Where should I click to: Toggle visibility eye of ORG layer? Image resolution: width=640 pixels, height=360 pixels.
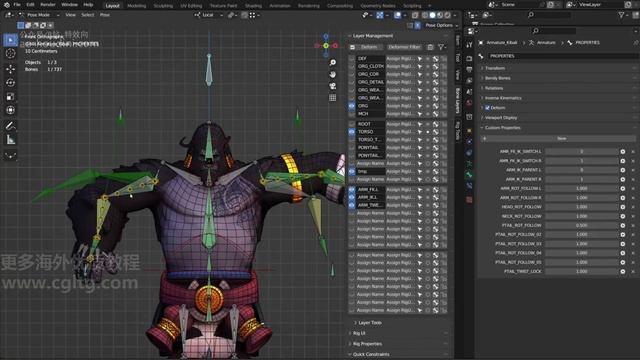(x=352, y=106)
